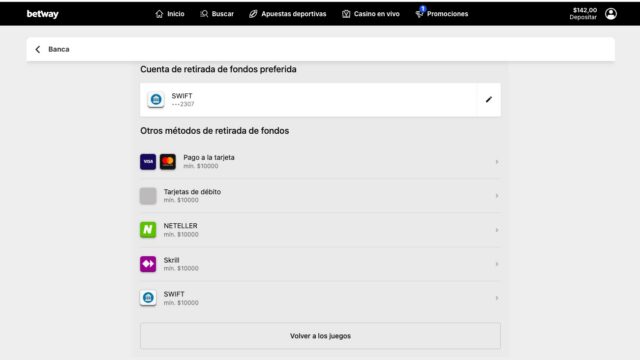Click the betway logo
This screenshot has width=640, height=360.
(x=42, y=14)
